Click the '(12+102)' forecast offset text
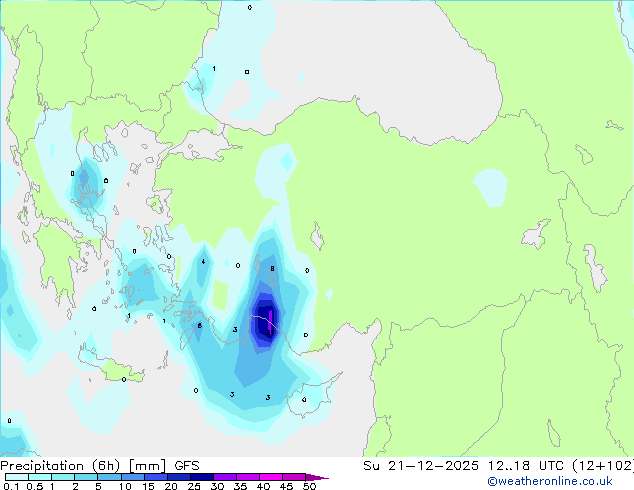Viewport: 634px width, 490px height. point(603,466)
